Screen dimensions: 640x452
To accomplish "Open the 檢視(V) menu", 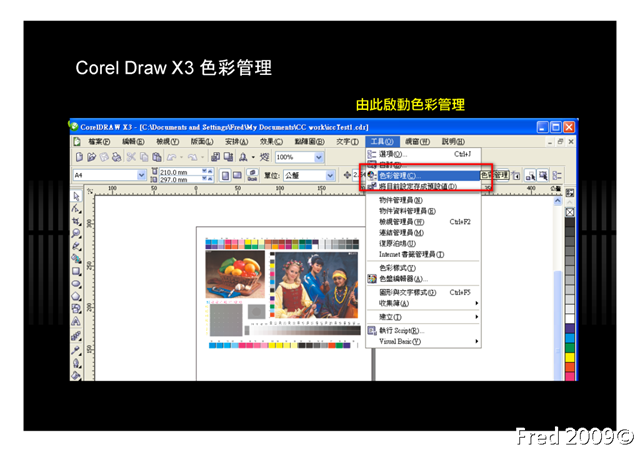I will click(167, 142).
